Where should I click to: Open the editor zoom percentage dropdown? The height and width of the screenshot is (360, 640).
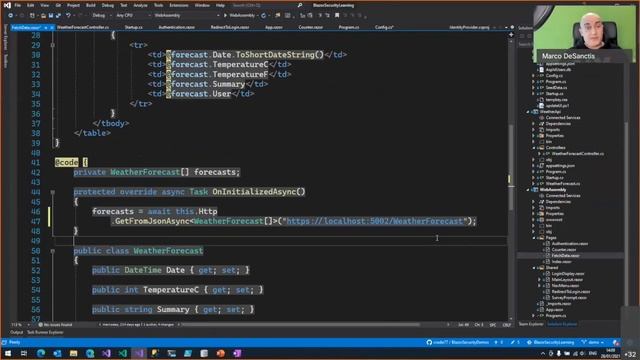click(20, 325)
